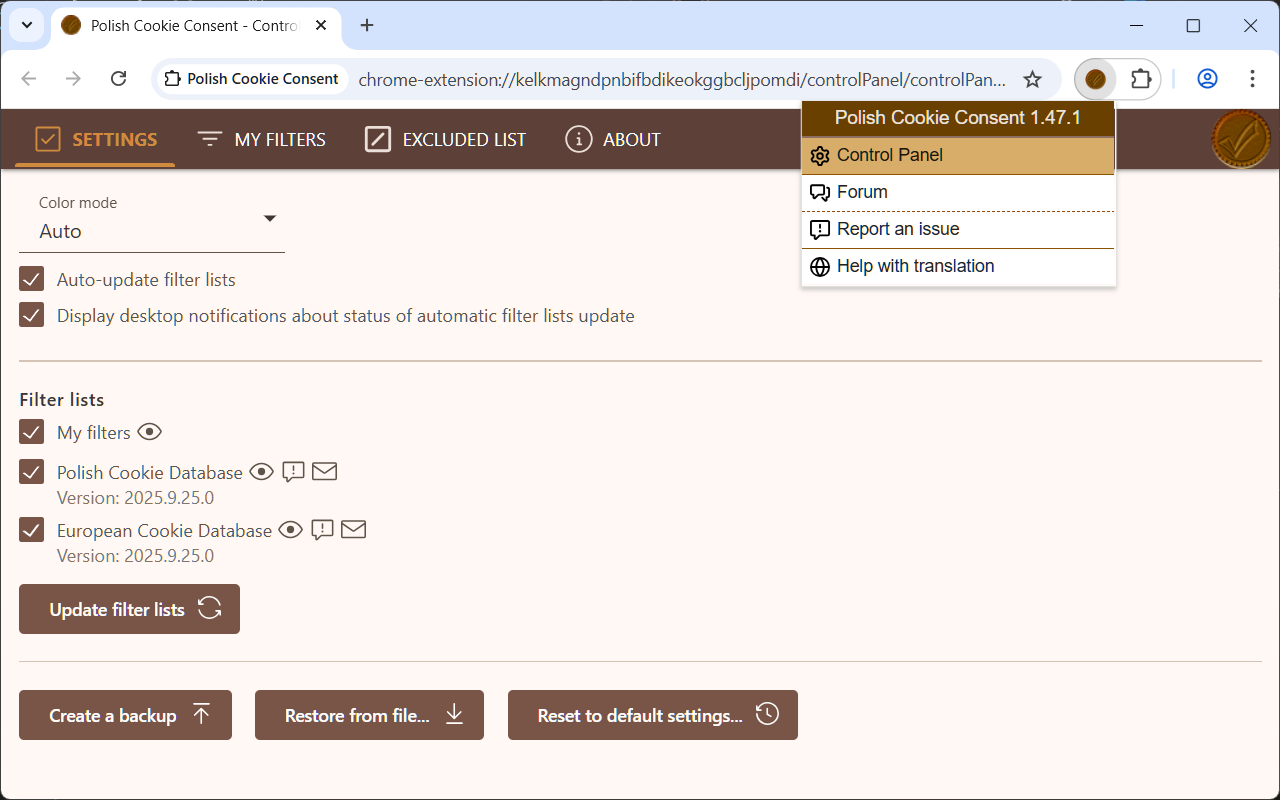Click Restore from file button
The height and width of the screenshot is (800, 1280).
tap(369, 715)
